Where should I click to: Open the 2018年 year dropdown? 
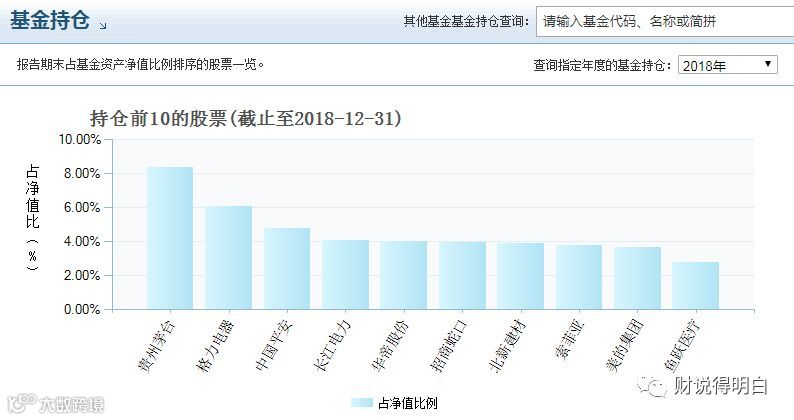tap(728, 65)
